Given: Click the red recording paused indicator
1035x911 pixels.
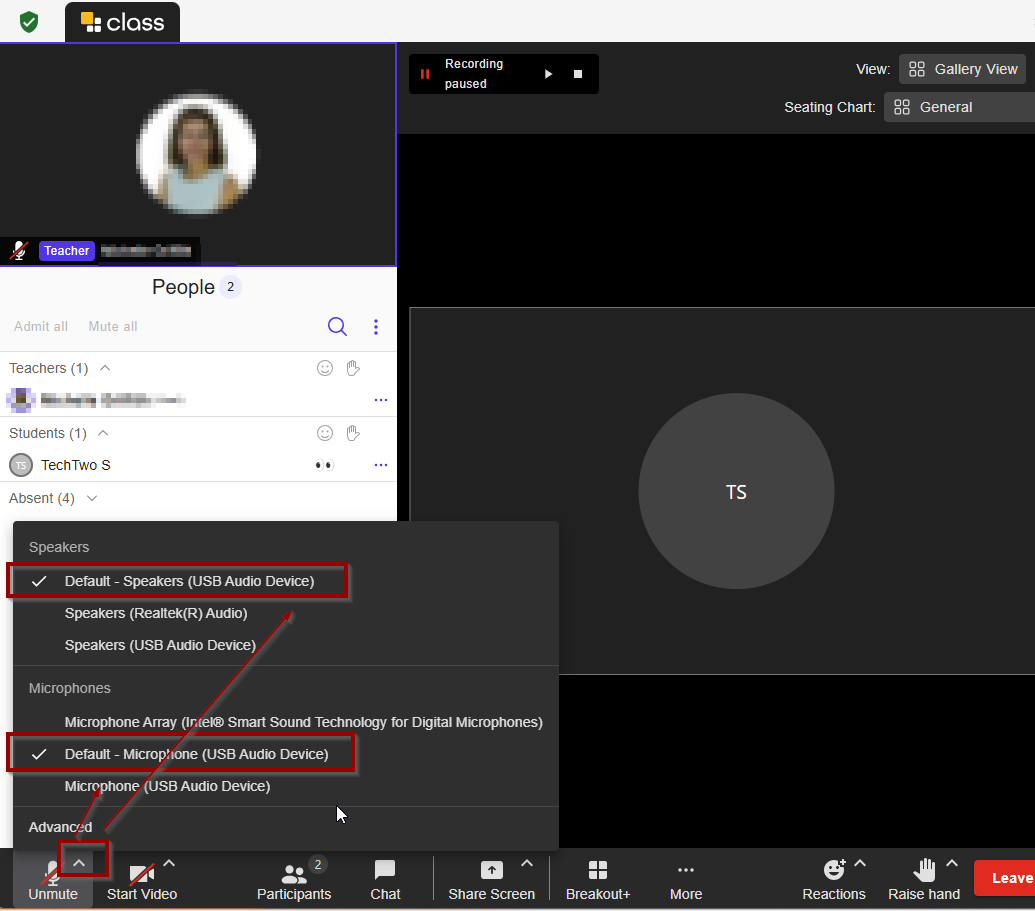Looking at the screenshot, I should pos(425,74).
